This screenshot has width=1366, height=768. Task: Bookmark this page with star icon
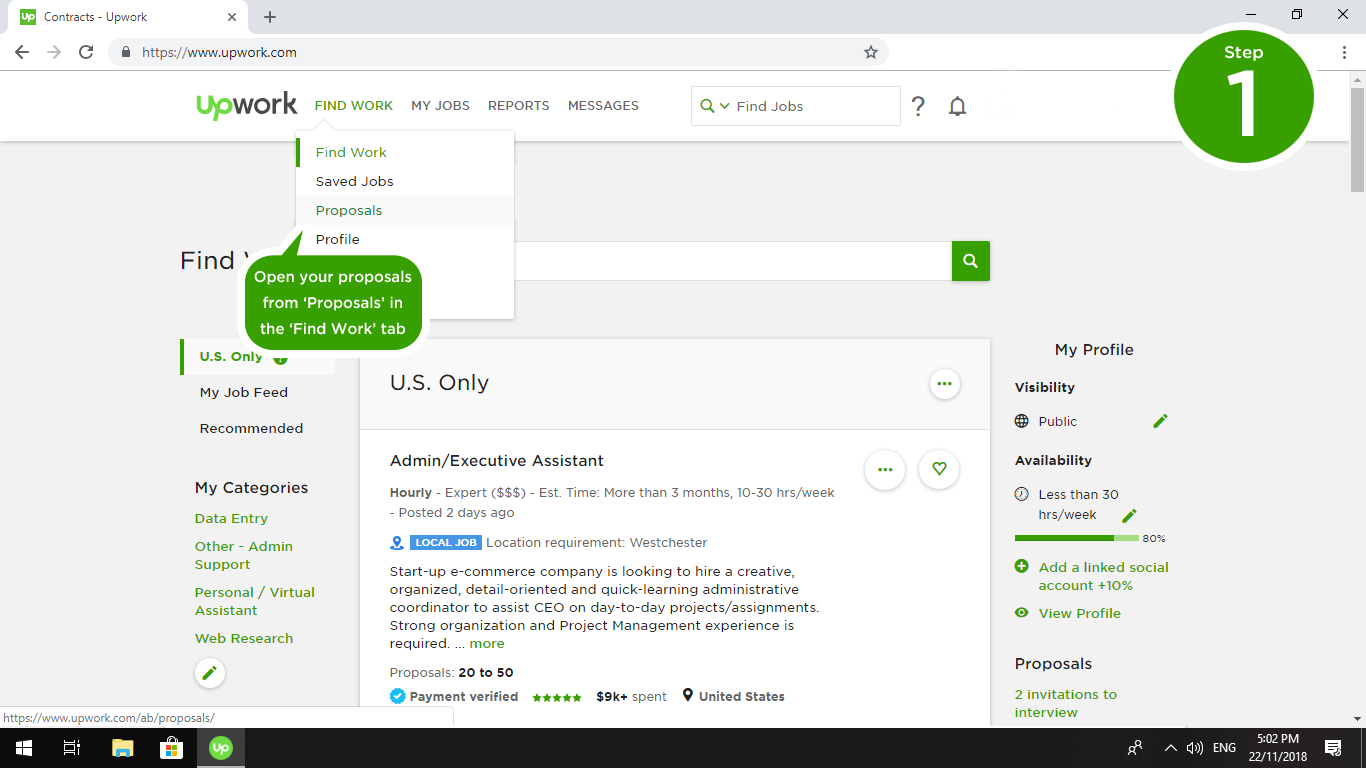[x=870, y=52]
